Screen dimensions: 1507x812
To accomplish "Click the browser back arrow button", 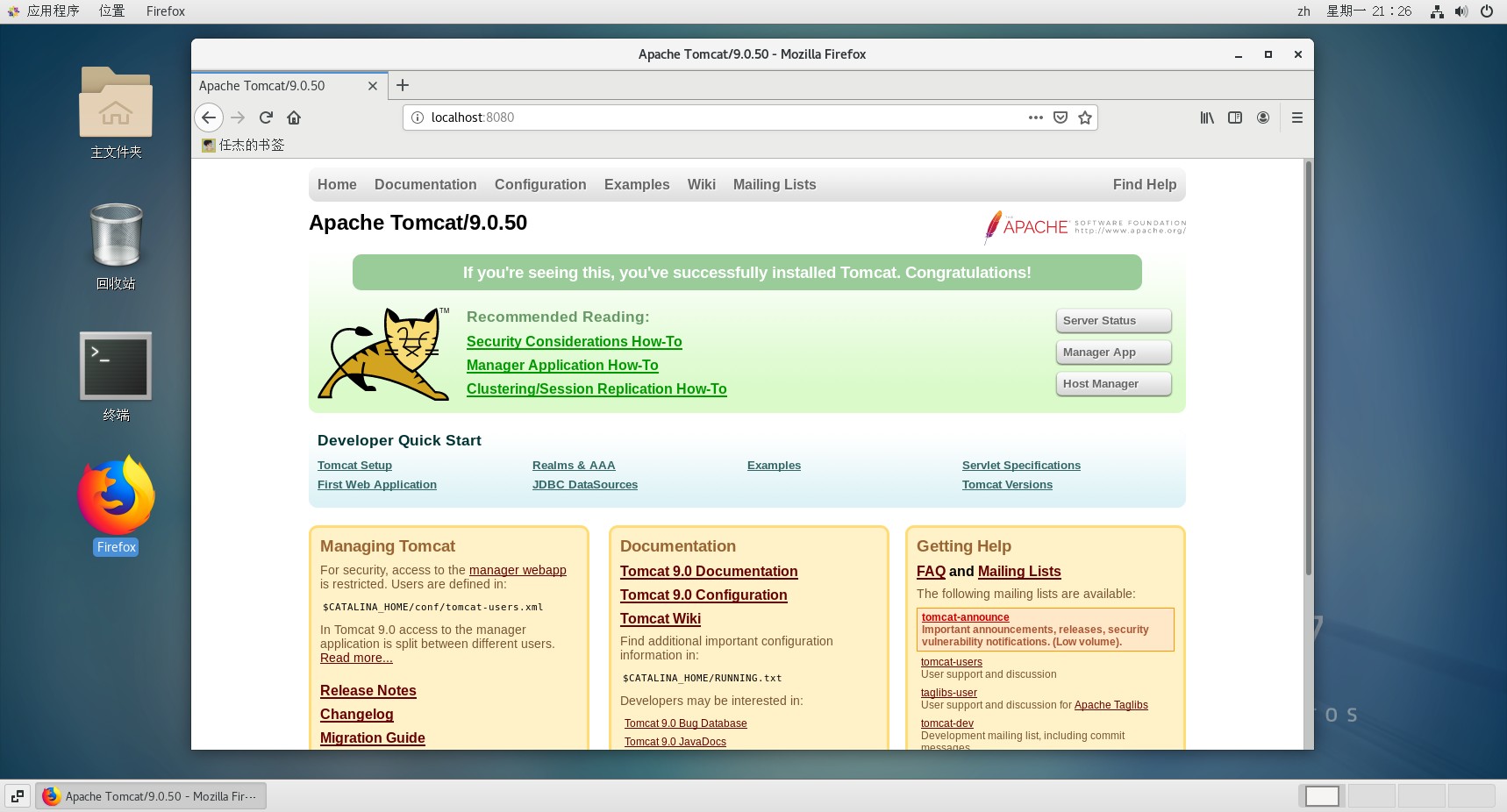I will click(209, 118).
